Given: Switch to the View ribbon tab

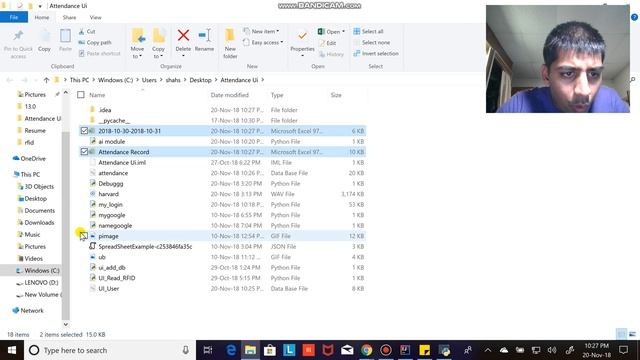Looking at the screenshot, I should click(96, 18).
